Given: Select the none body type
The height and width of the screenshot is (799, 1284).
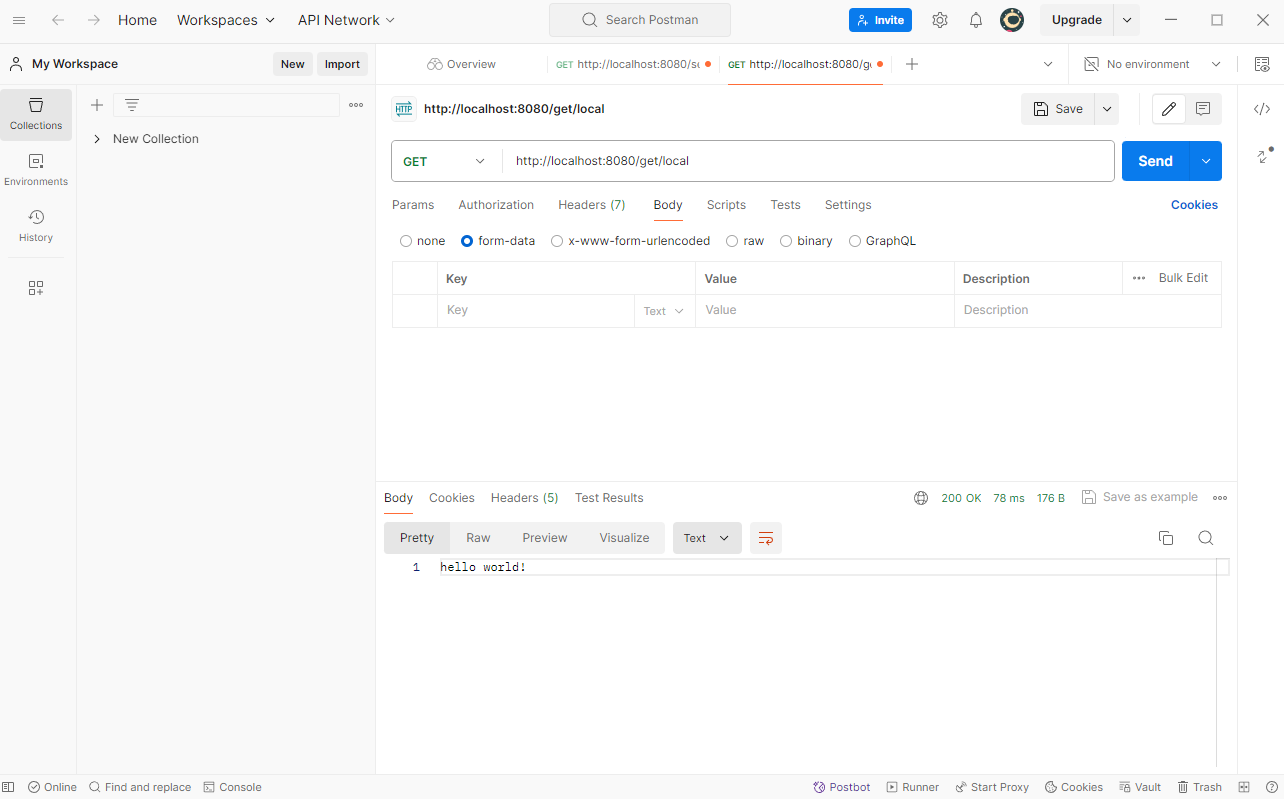Looking at the screenshot, I should 406,241.
